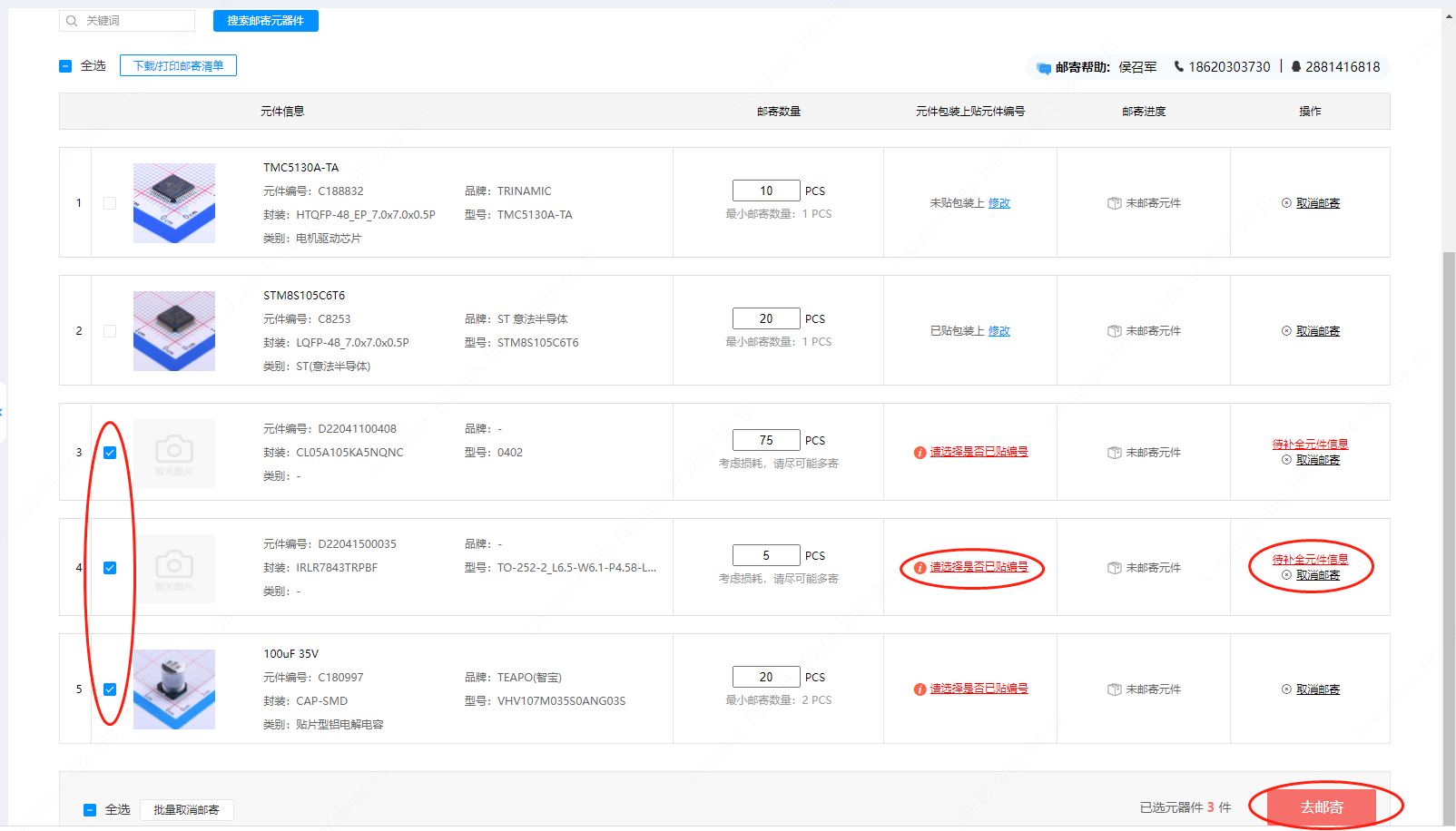1456x831 pixels.
Task: Click the 100uF 35V capacitor thumbnail
Action: 174,689
